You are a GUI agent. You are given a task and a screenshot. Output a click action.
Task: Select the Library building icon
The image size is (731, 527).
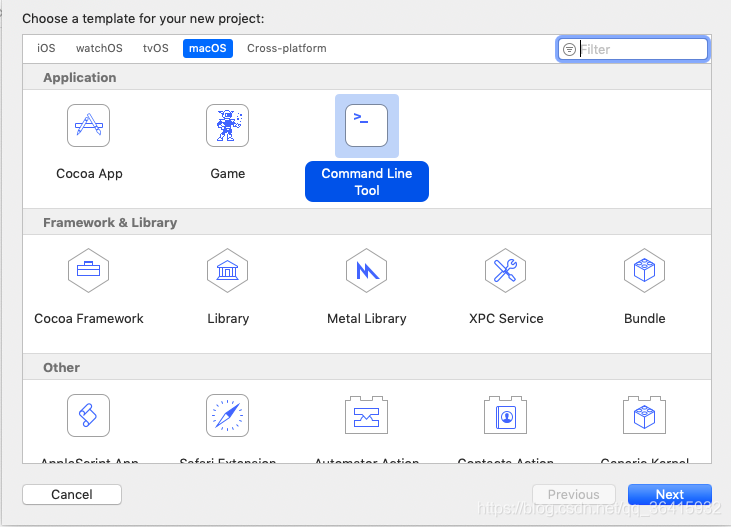pyautogui.click(x=228, y=270)
